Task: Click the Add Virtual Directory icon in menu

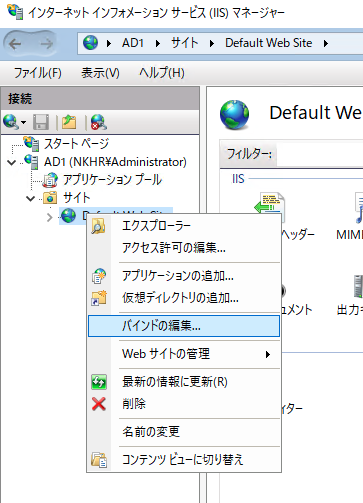Action: point(99,298)
